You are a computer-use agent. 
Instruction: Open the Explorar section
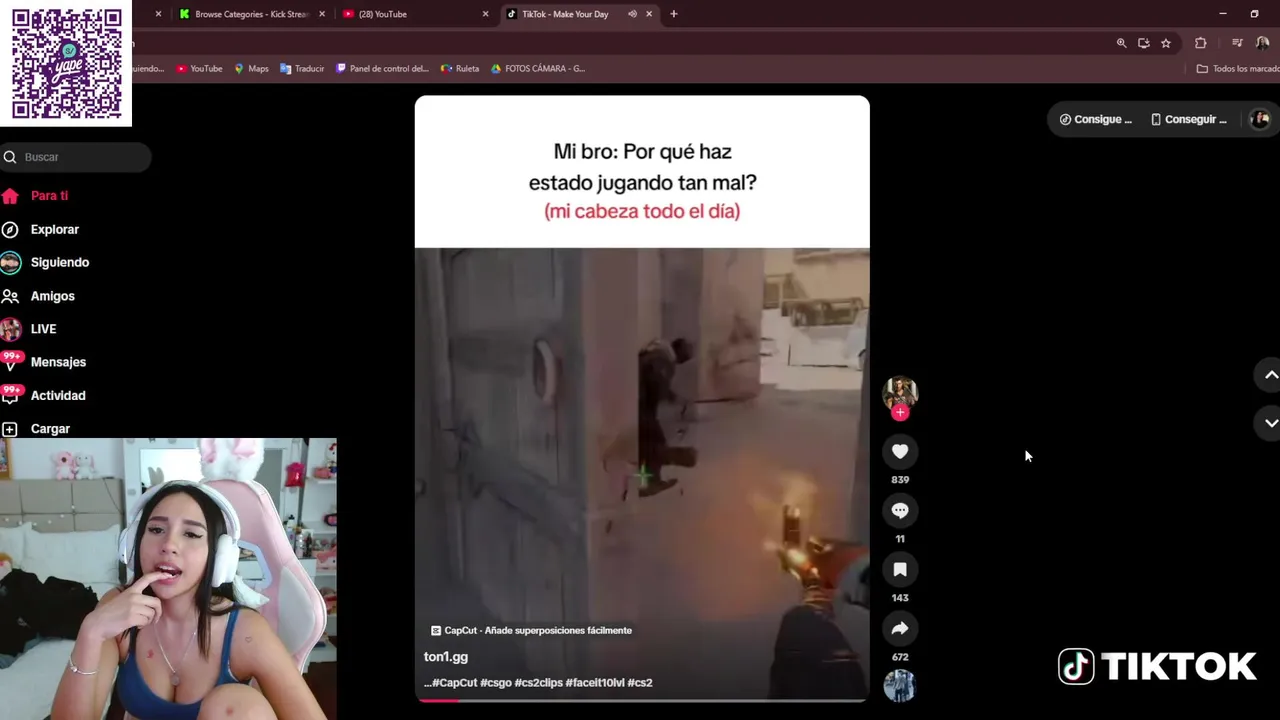(54, 229)
